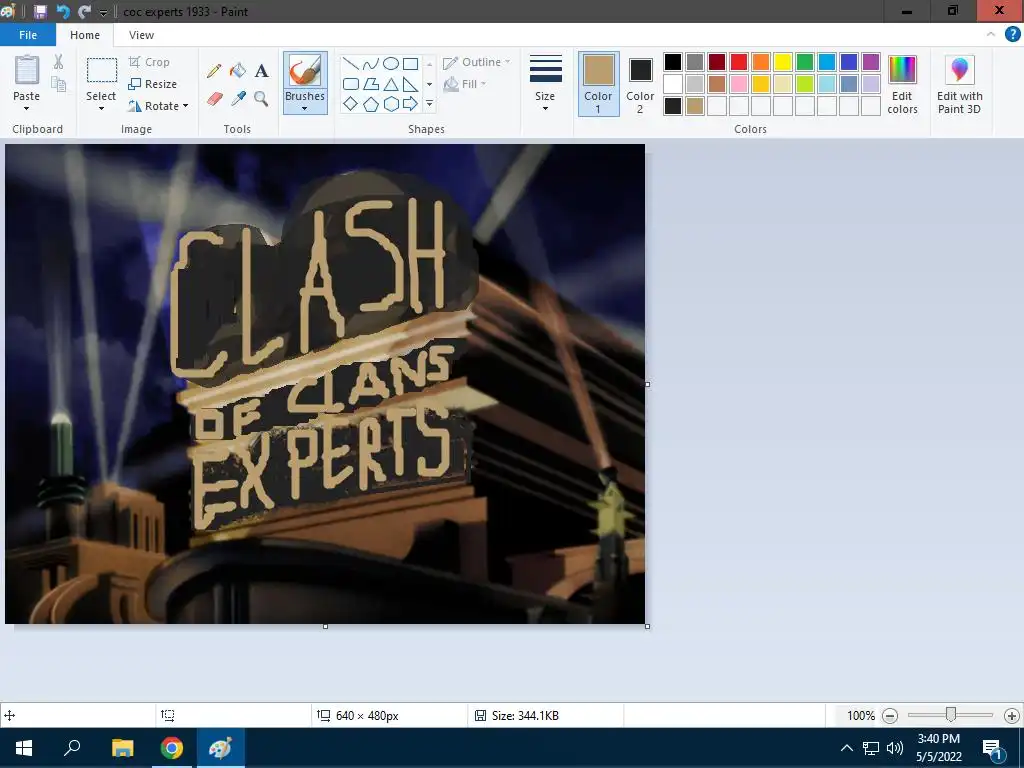Open the Edit colors dialog
The image size is (1024, 768).
point(903,84)
